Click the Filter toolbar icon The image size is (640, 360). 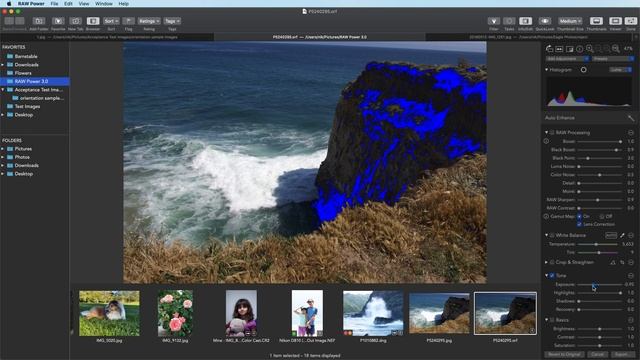click(x=493, y=21)
